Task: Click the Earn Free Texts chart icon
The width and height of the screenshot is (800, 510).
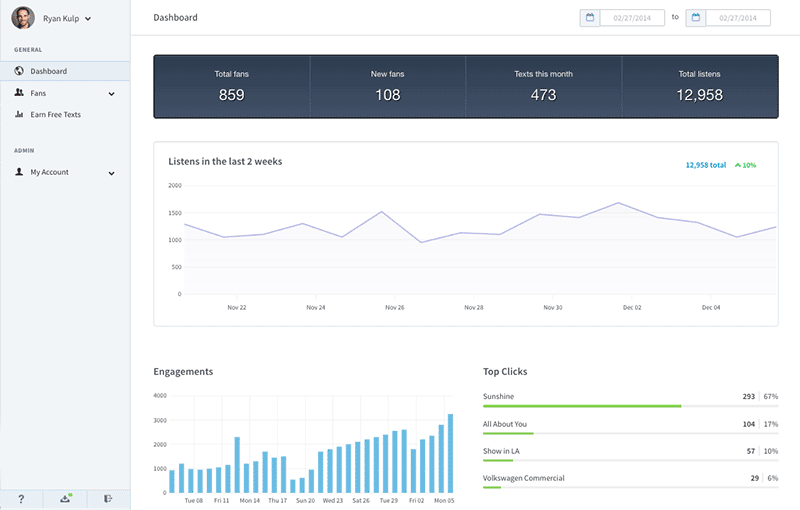Action: [19, 114]
